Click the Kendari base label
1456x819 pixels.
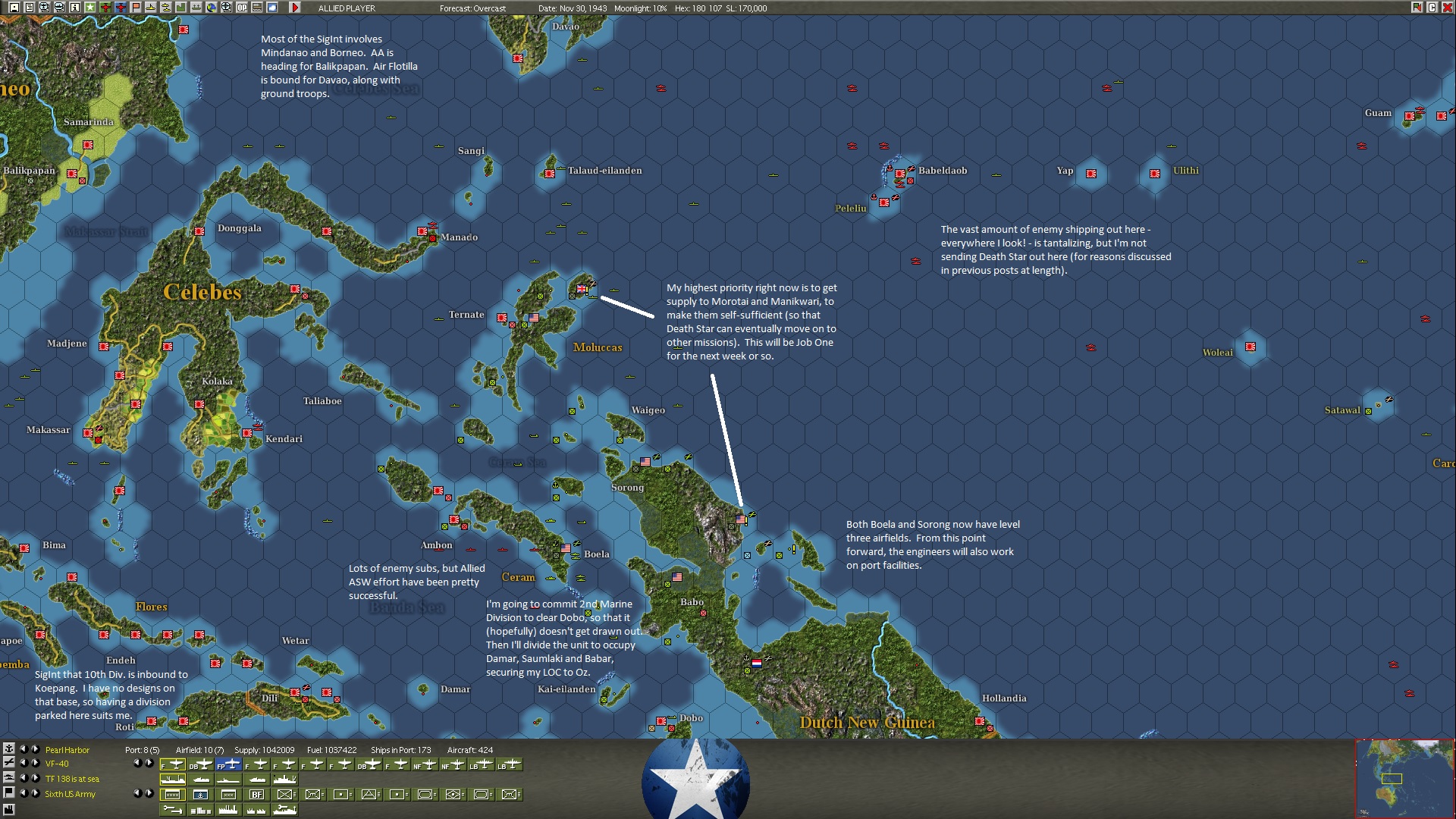click(x=284, y=439)
